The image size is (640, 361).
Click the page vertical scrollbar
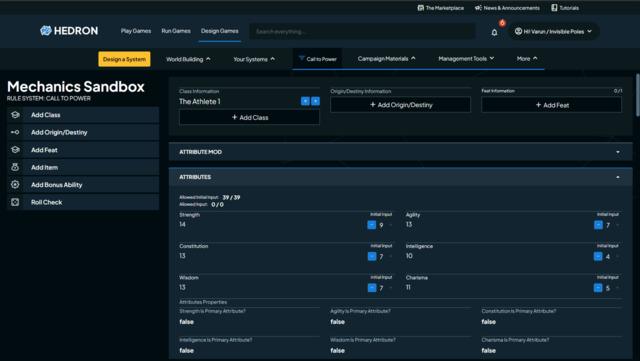coord(638,95)
